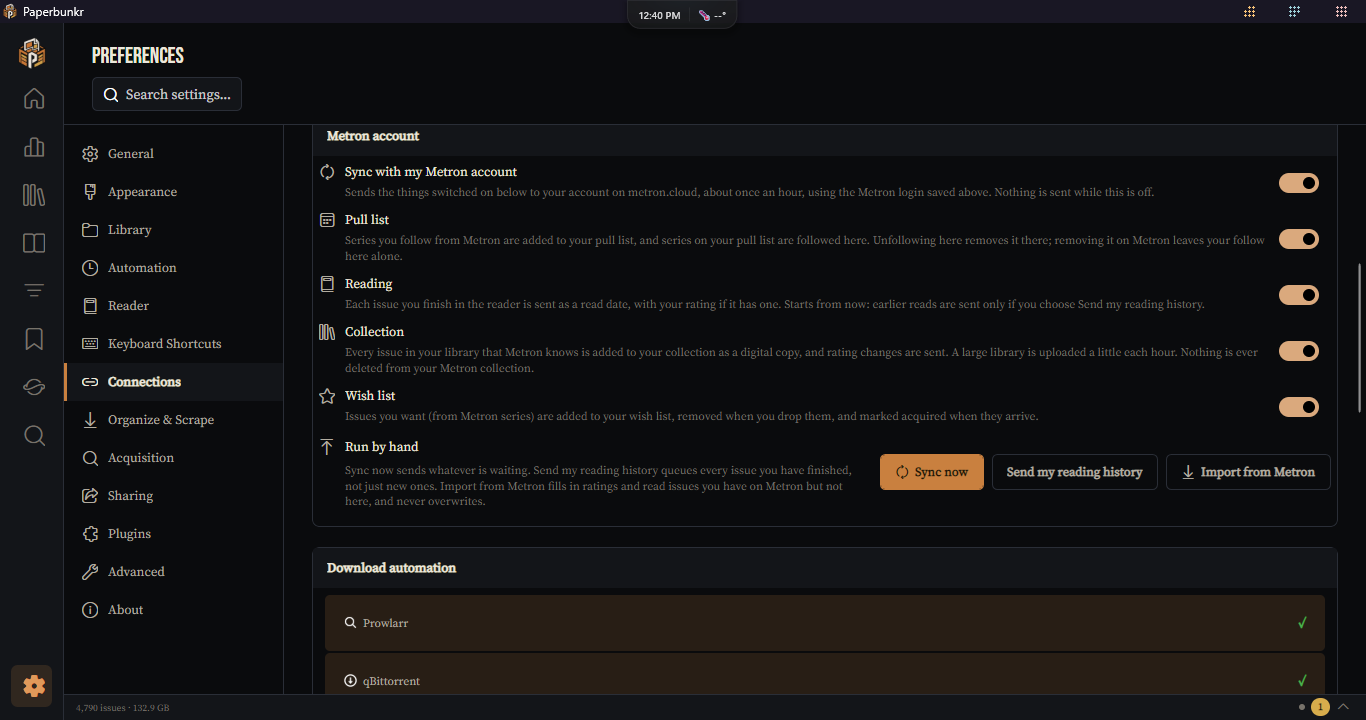Disable the Collection sync switch

click(1299, 351)
